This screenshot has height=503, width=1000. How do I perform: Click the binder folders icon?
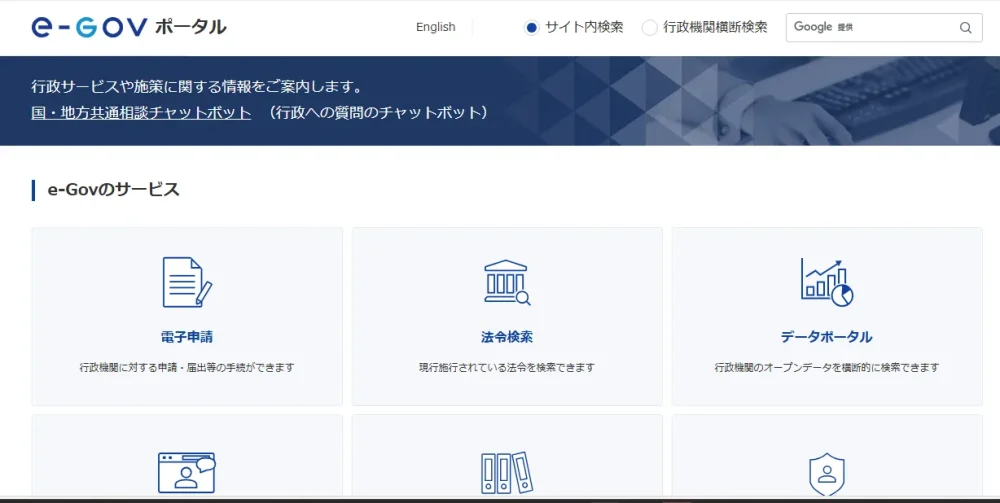pos(507,472)
